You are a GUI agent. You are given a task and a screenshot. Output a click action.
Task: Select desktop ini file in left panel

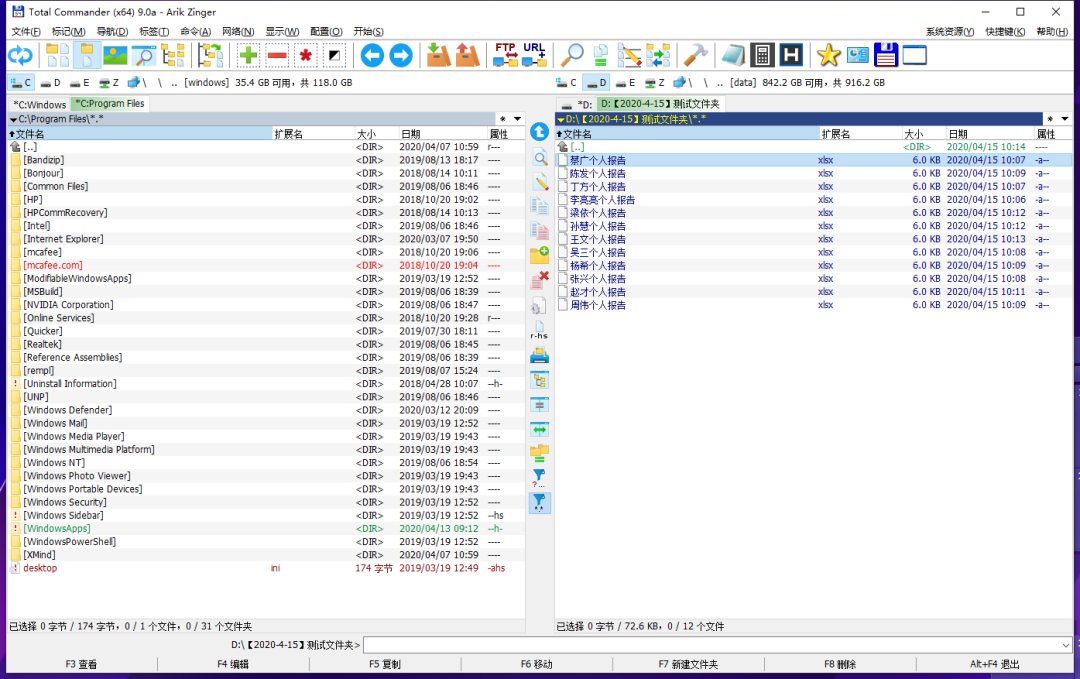click(266, 568)
